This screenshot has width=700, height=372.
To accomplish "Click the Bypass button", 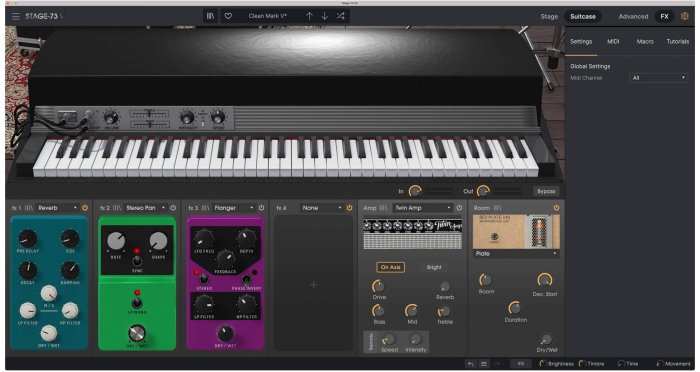I will click(x=546, y=191).
